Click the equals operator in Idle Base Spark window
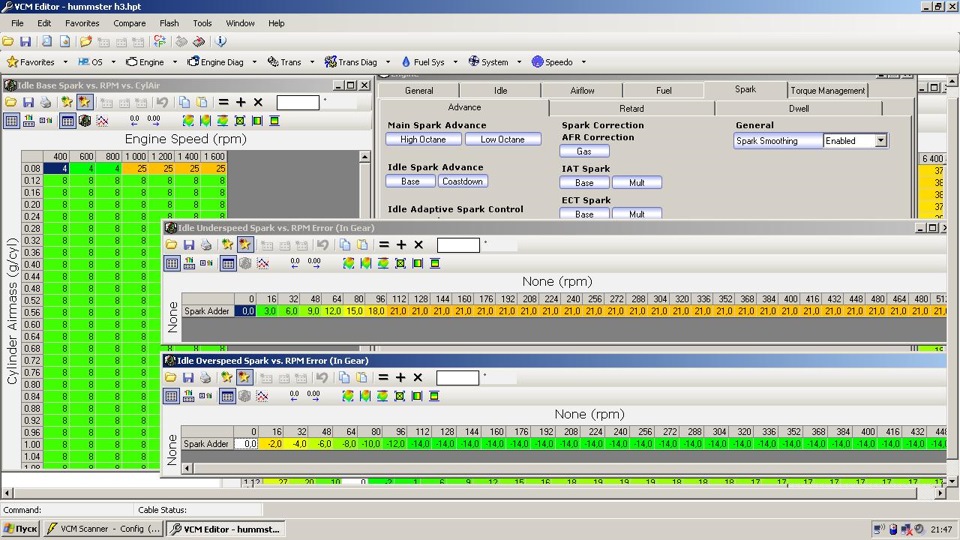960x540 pixels. click(223, 102)
